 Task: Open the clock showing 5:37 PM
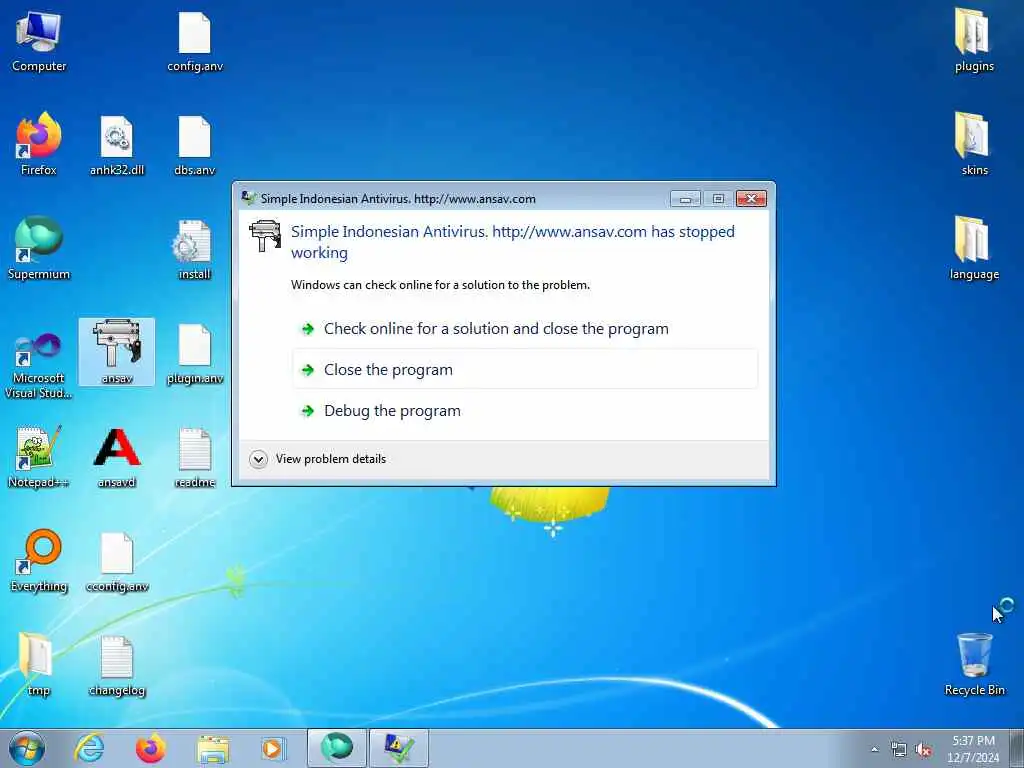973,748
